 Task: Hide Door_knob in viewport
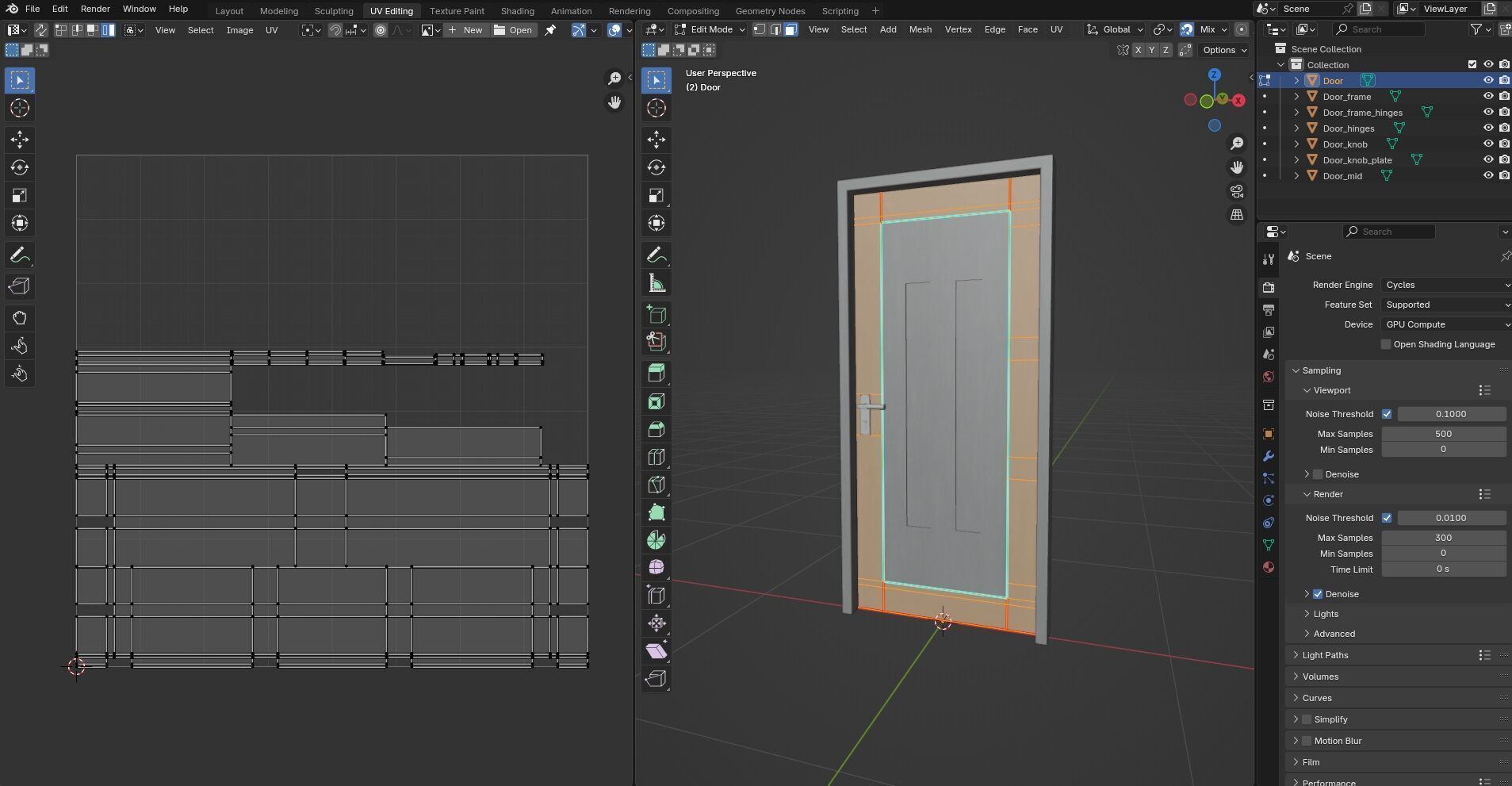(x=1488, y=144)
